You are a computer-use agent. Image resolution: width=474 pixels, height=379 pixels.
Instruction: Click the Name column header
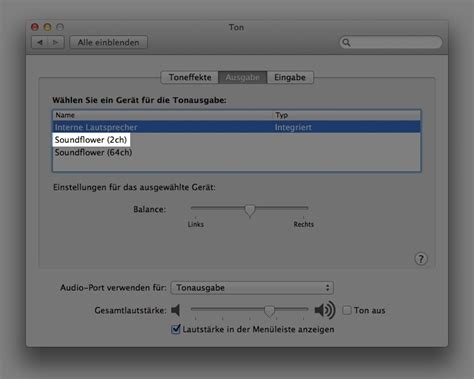point(163,115)
